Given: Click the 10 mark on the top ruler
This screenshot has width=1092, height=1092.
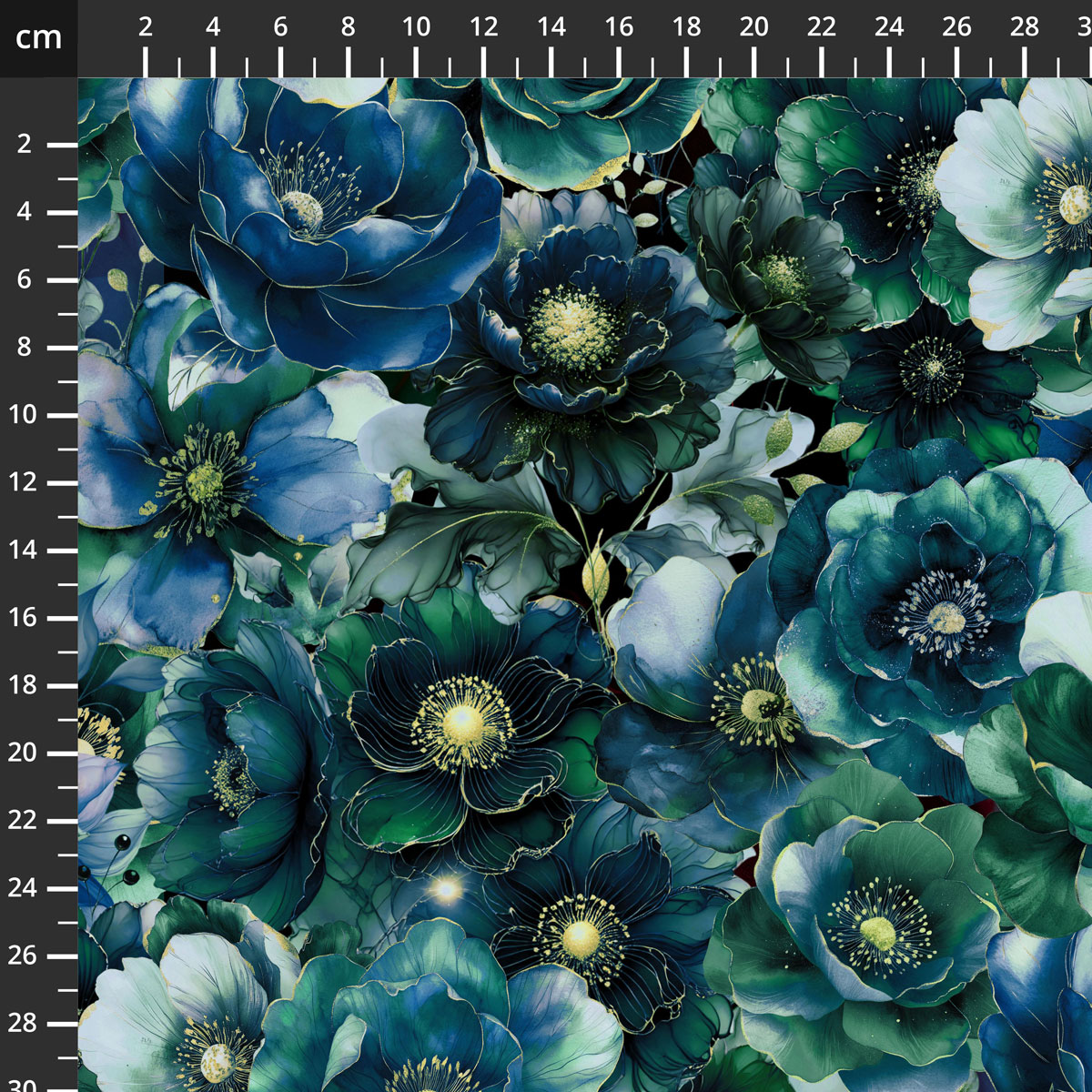Looking at the screenshot, I should [416, 27].
